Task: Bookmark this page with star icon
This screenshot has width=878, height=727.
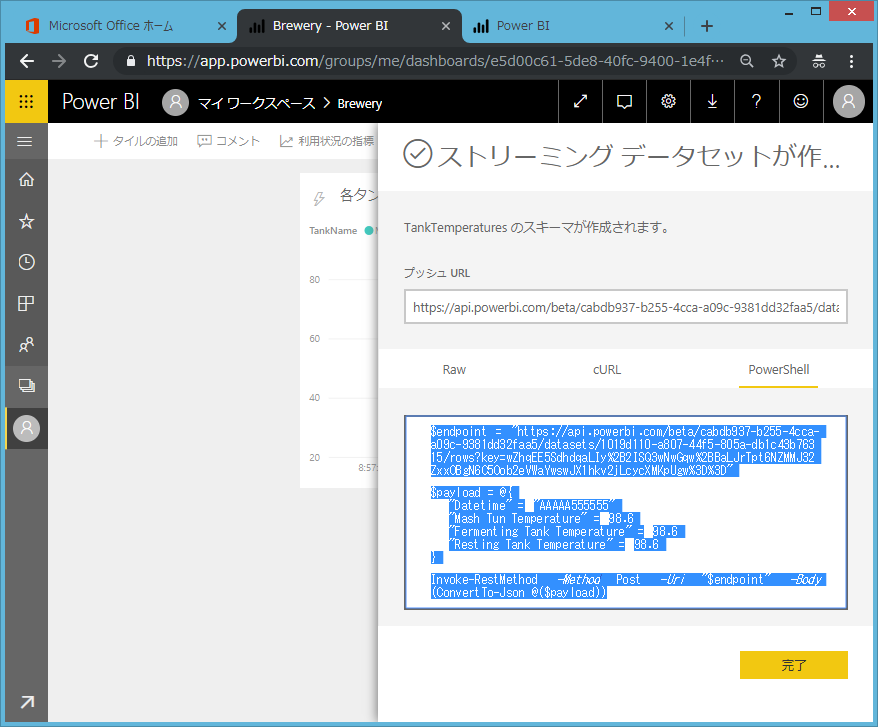Action: point(779,61)
